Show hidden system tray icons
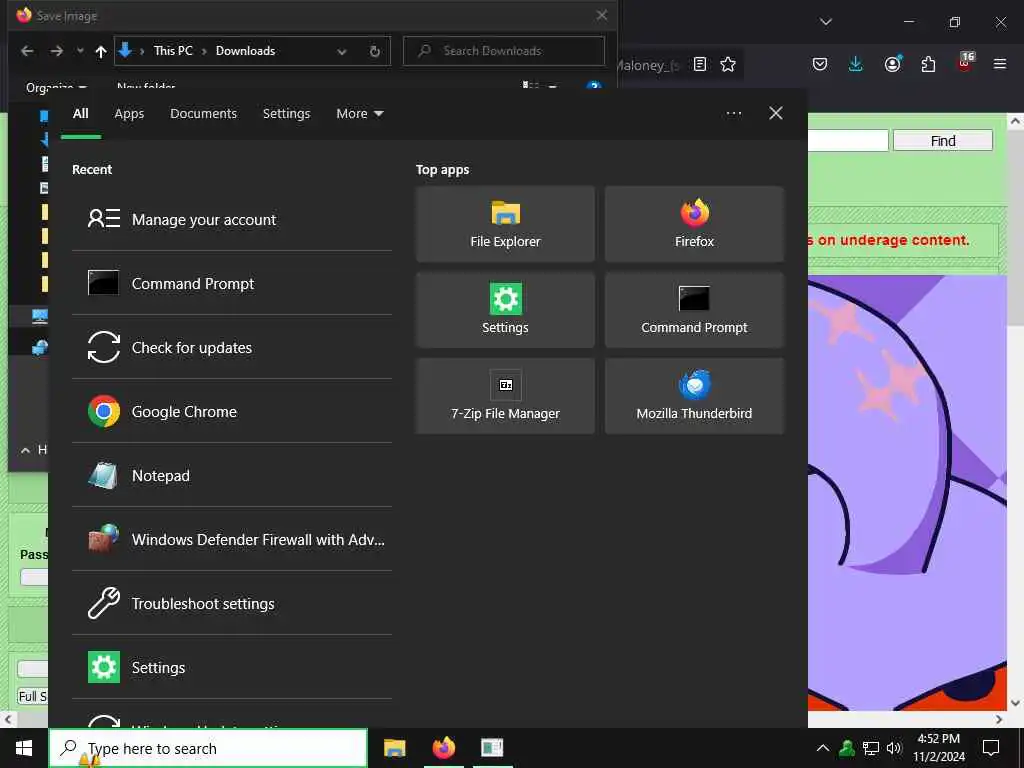Image resolution: width=1024 pixels, height=768 pixels. pyautogui.click(x=823, y=748)
